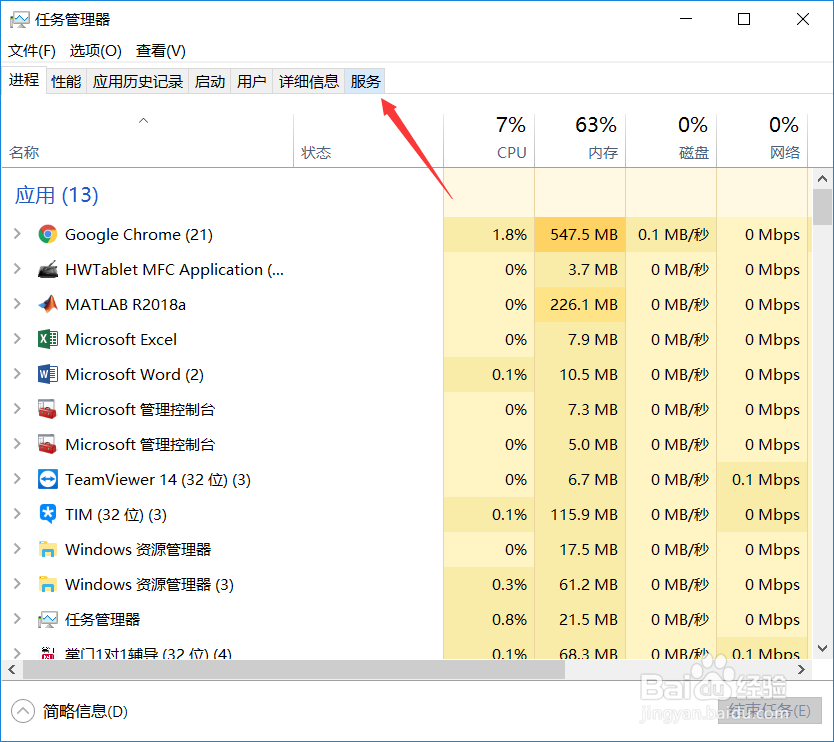Select the Microsoft Excel process name
The height and width of the screenshot is (742, 834).
point(121,339)
